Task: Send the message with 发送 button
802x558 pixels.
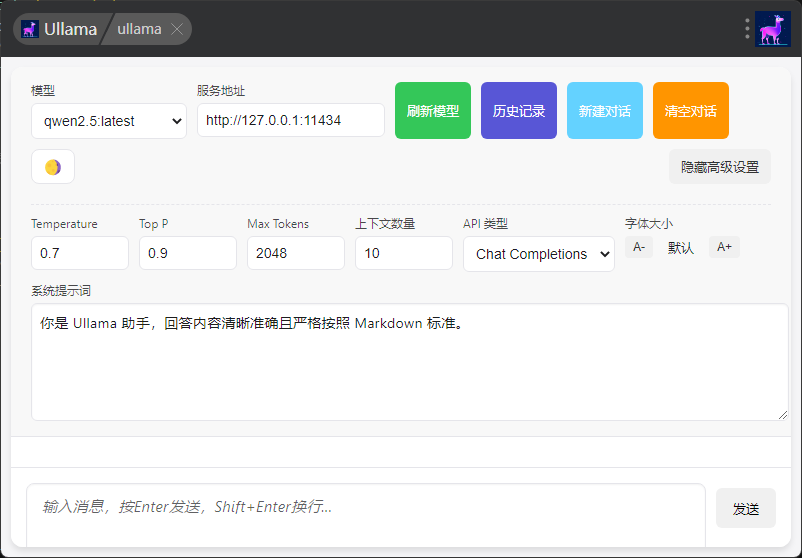Action: point(746,508)
